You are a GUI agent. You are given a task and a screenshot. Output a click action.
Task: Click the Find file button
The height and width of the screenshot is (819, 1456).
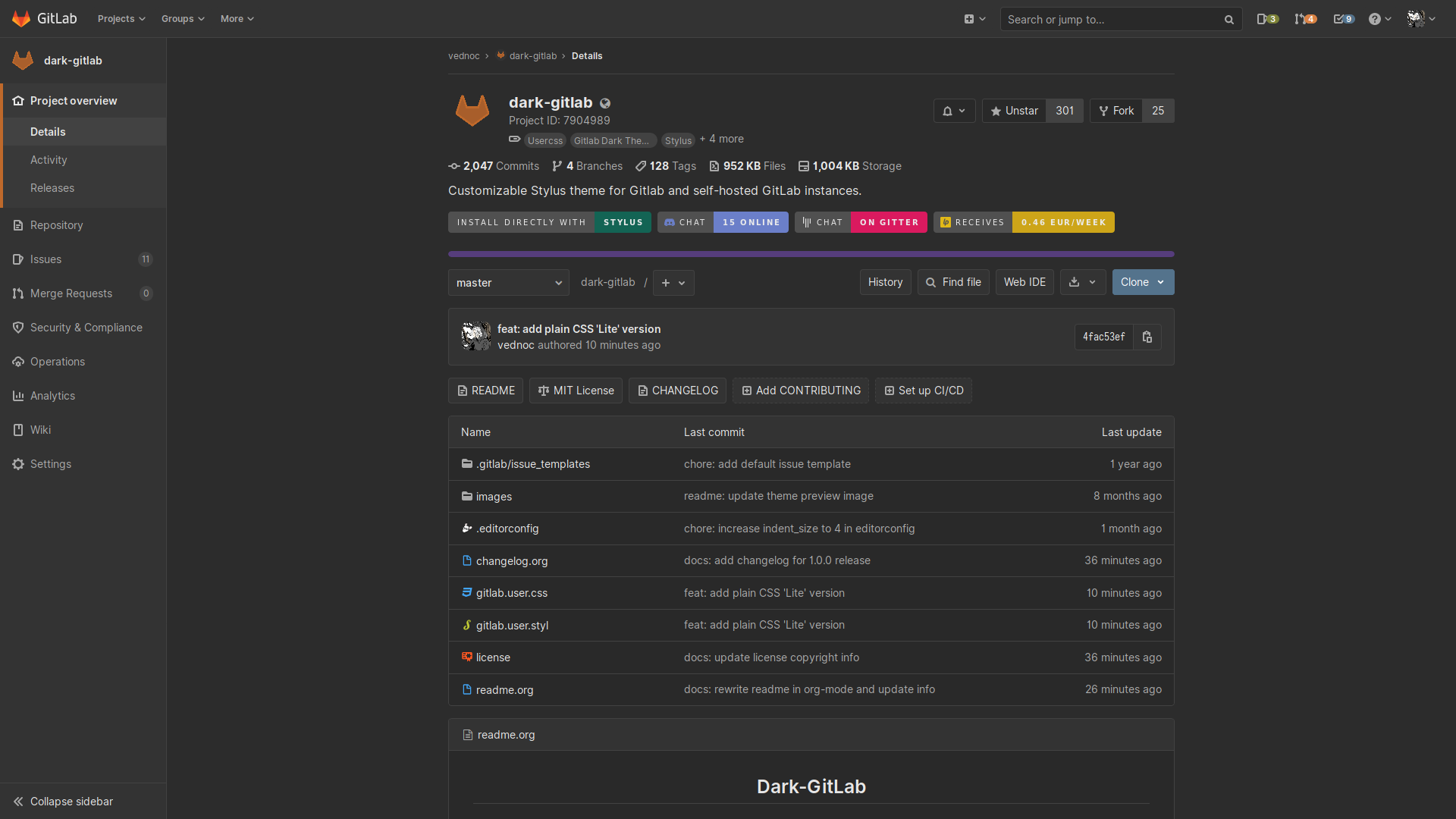pos(953,282)
